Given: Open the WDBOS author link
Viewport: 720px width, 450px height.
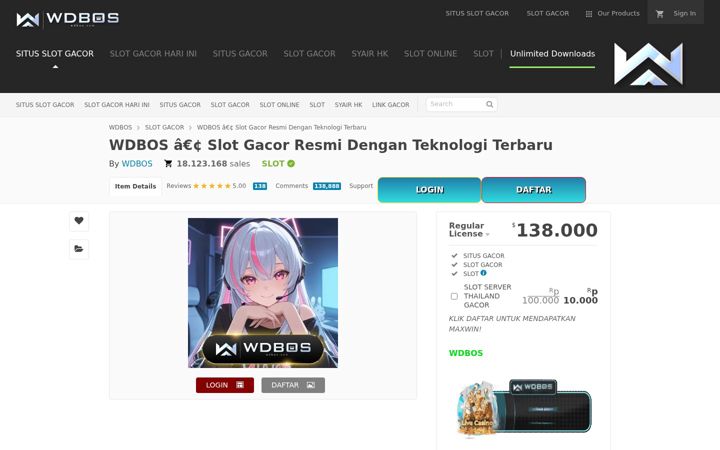Looking at the screenshot, I should tap(137, 164).
